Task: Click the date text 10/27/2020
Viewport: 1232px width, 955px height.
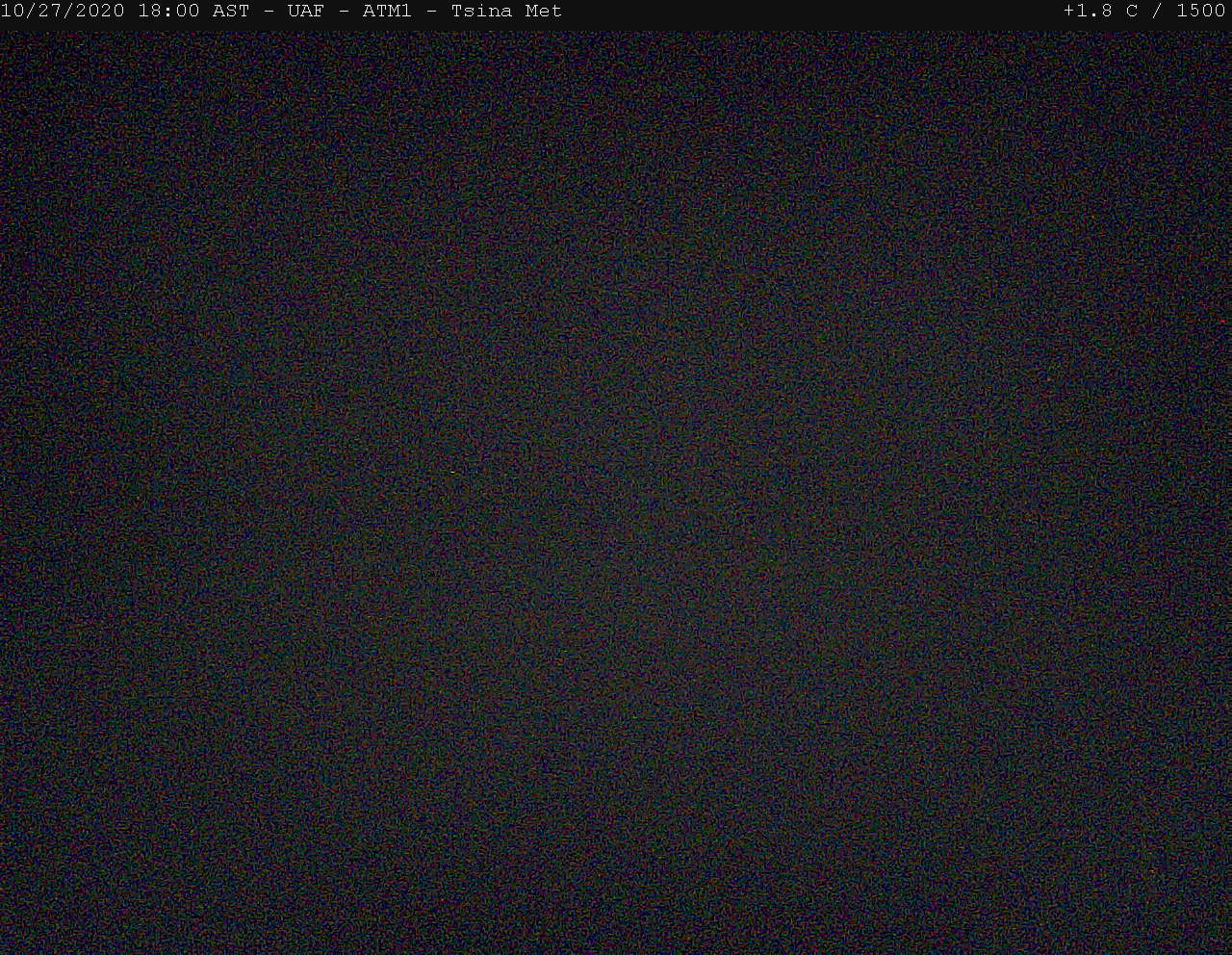Action: 63,11
